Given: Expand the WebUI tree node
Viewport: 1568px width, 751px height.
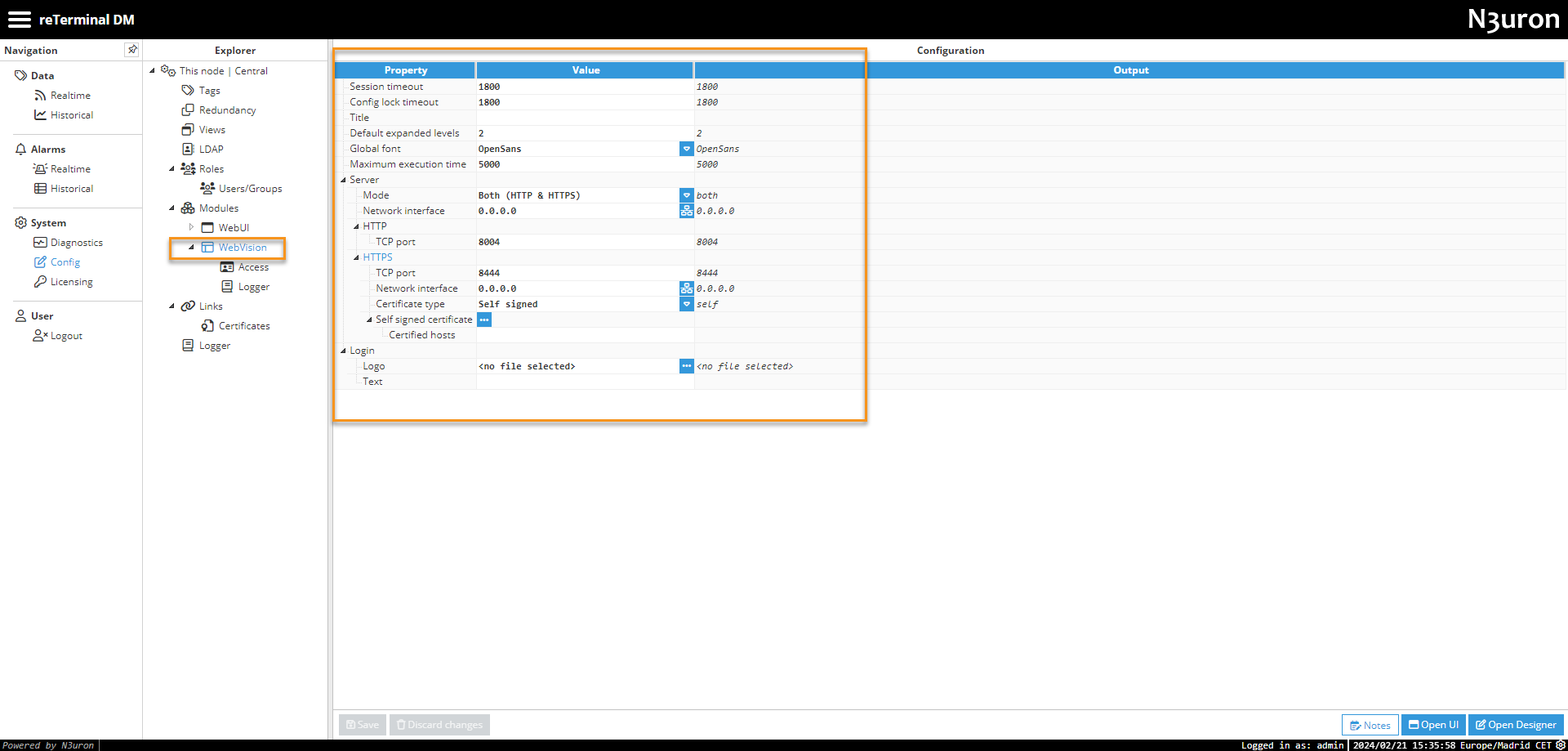Looking at the screenshot, I should point(191,227).
